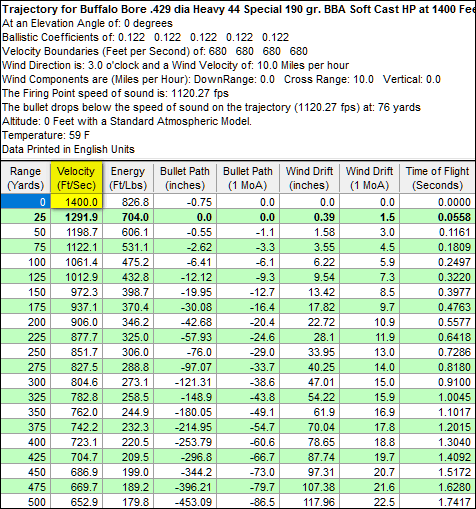Click time of flight value 0.1161

[438, 232]
